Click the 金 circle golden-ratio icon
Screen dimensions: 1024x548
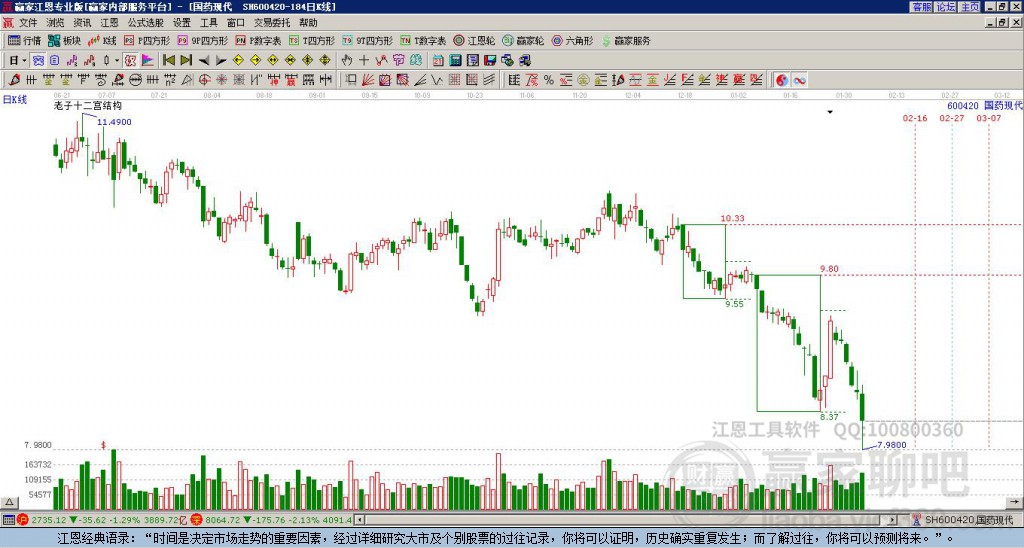tap(583, 80)
